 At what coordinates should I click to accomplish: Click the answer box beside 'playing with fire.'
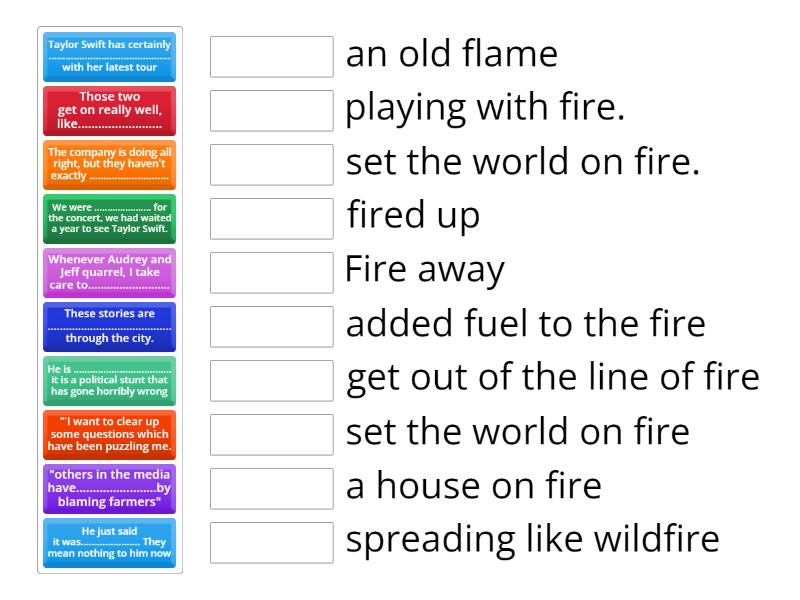[x=272, y=111]
